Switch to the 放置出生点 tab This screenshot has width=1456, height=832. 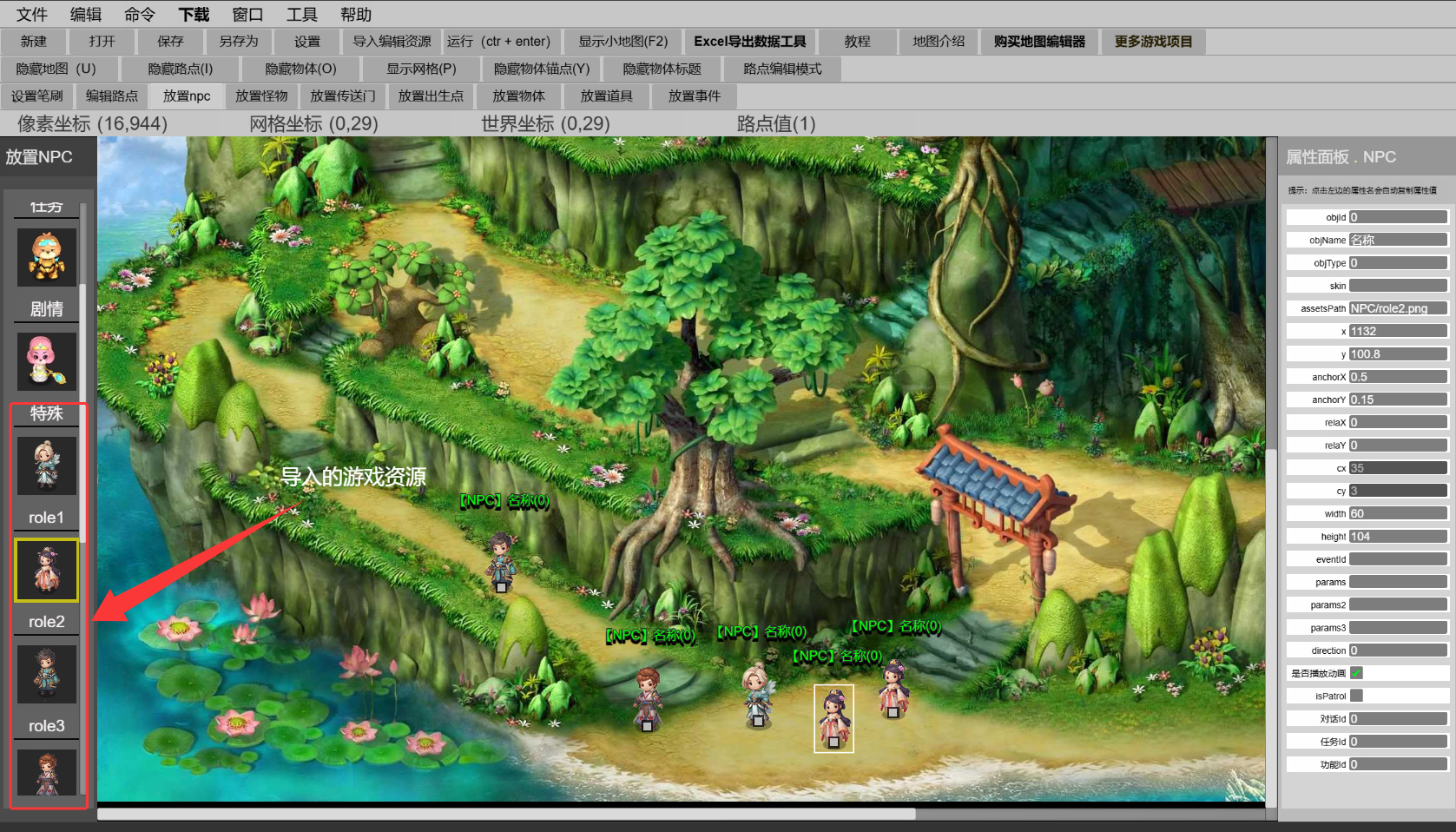431,96
